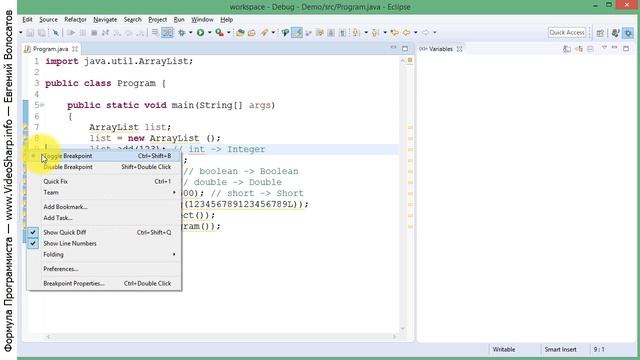Click the Open Task icon

tap(251, 33)
